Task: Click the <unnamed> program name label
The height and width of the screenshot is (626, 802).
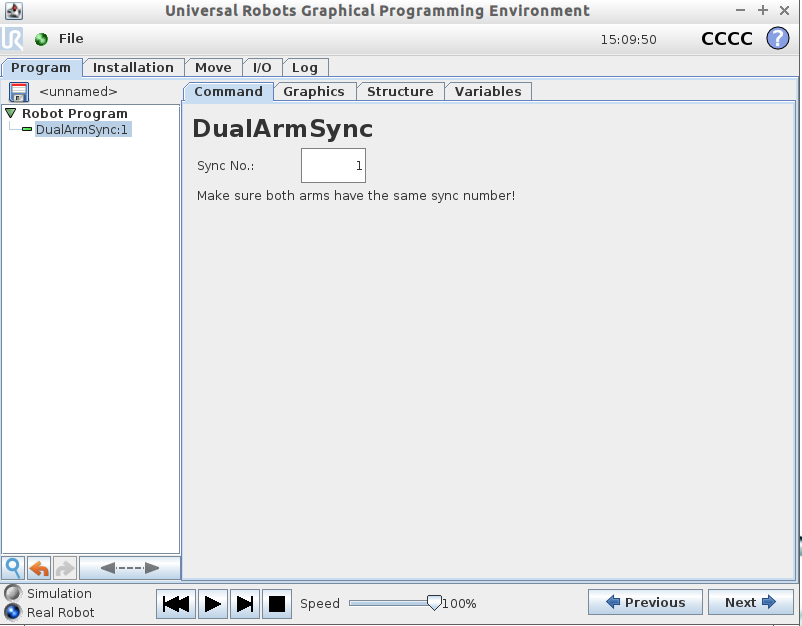Action: [x=78, y=92]
